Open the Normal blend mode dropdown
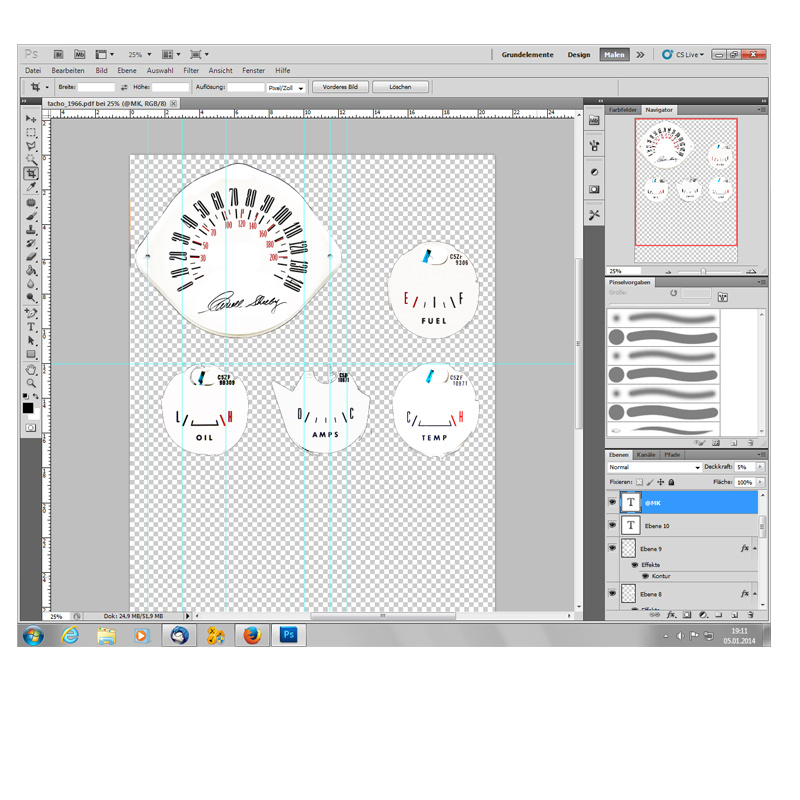Image resolution: width=800 pixels, height=800 pixels. (655, 467)
